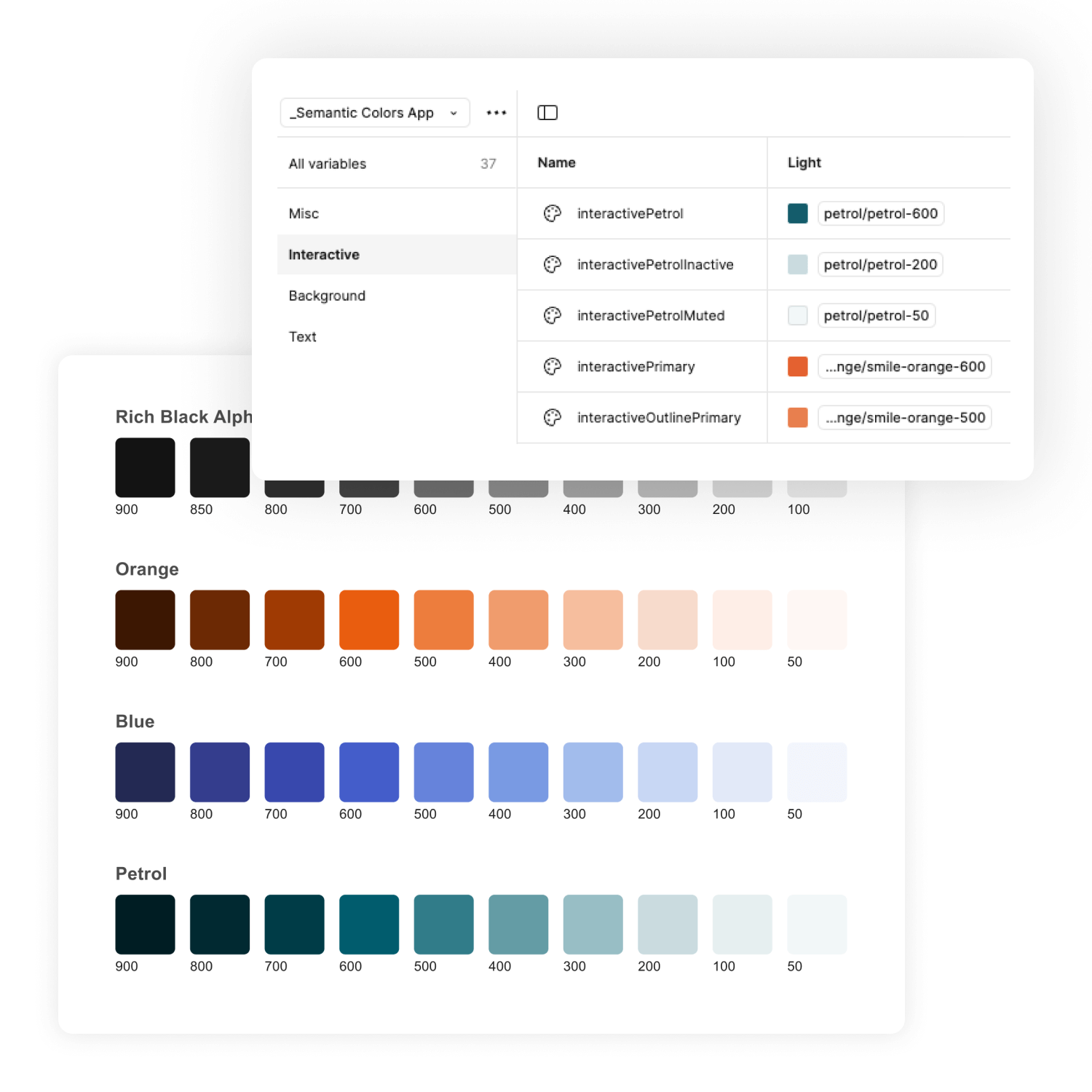Select the Blue 200 swatch
Screen dimensions: 1092x1092
pos(668,772)
